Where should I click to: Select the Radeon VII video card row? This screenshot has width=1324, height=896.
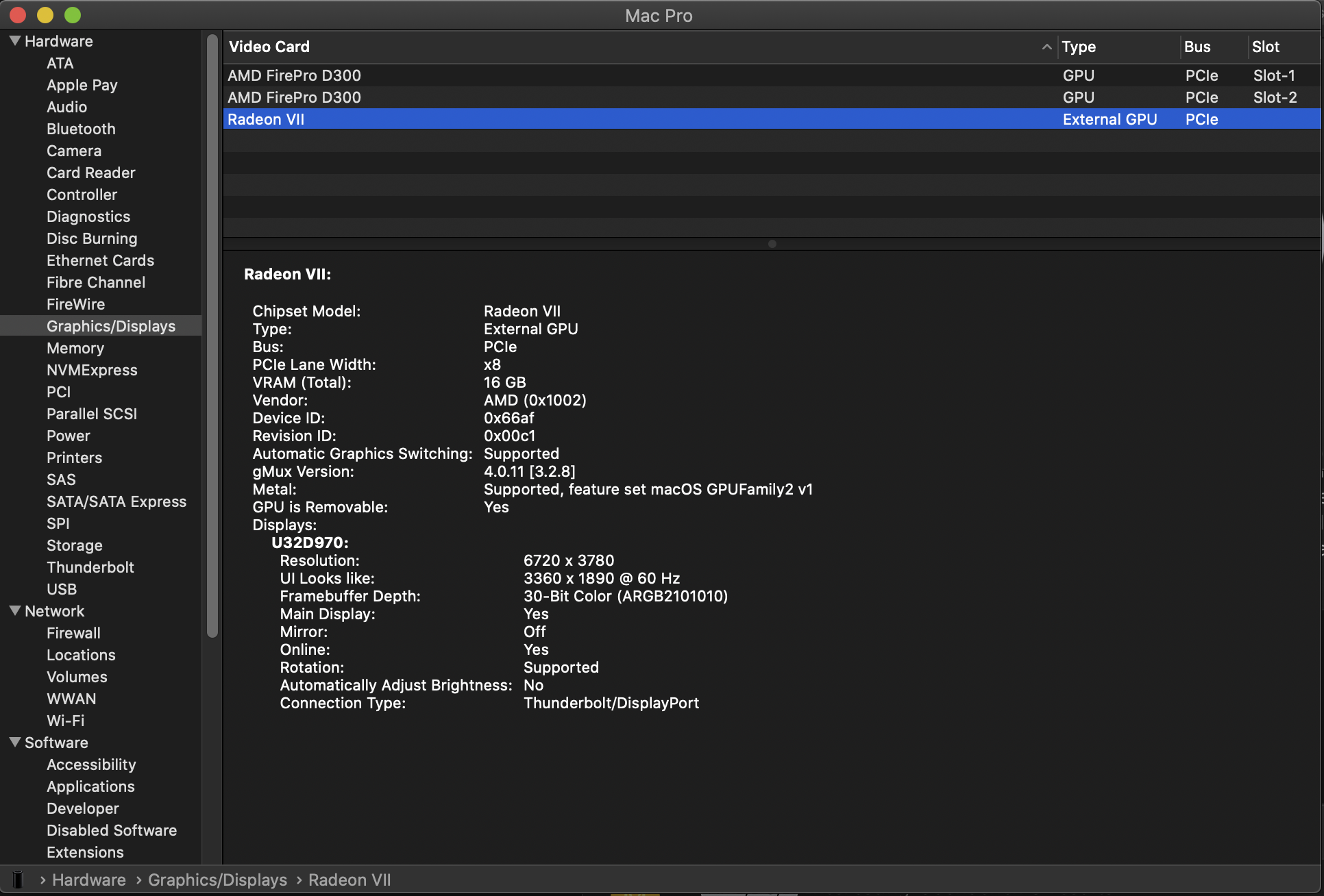(x=772, y=119)
